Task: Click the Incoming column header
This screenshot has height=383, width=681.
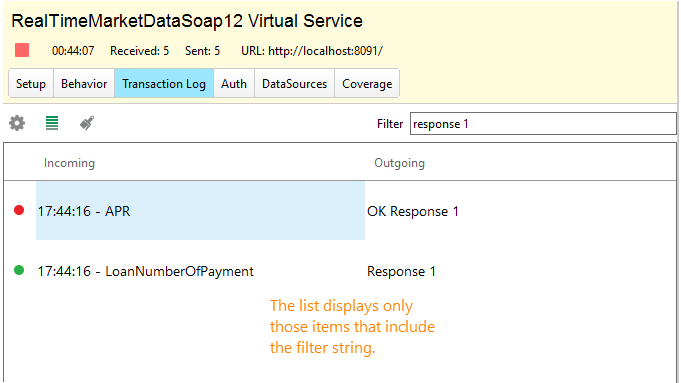Action: point(69,163)
